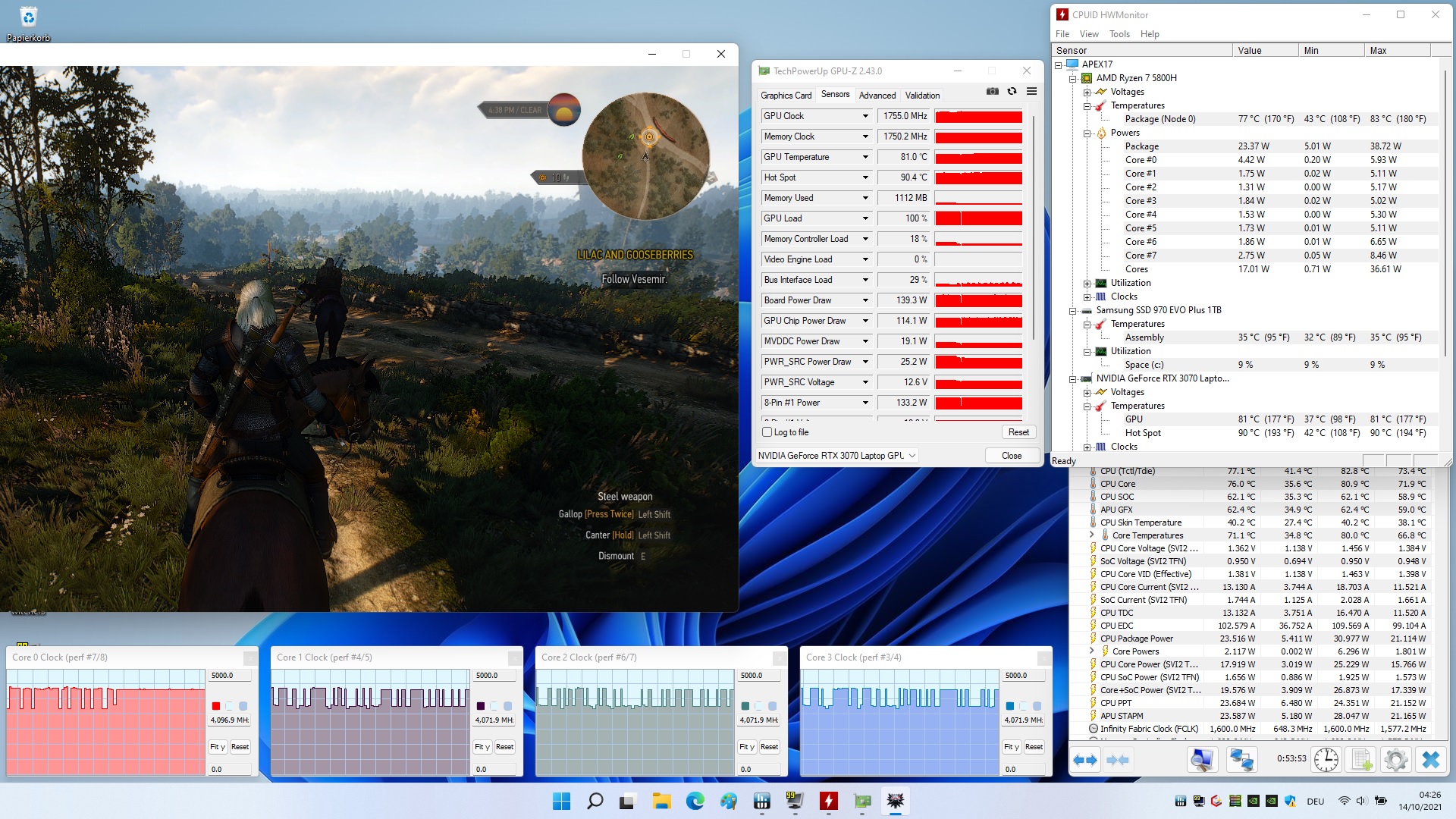Open Tools menu in HWMonitor
The width and height of the screenshot is (1456, 819).
[x=1119, y=34]
